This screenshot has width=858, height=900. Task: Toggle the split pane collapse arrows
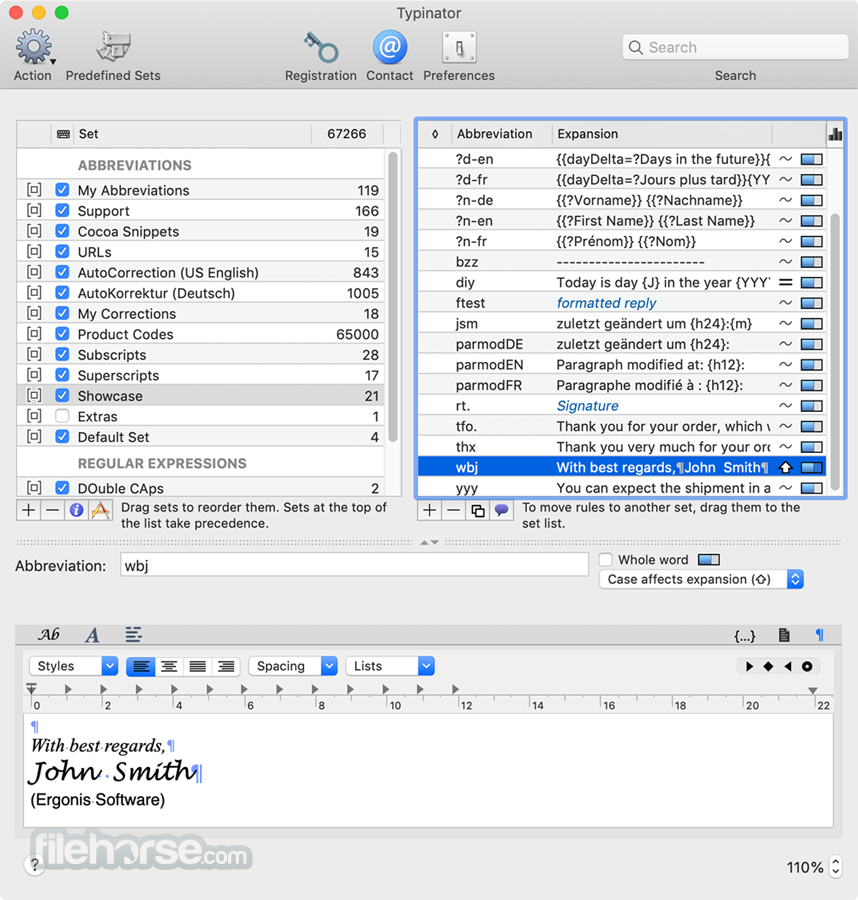(x=429, y=542)
